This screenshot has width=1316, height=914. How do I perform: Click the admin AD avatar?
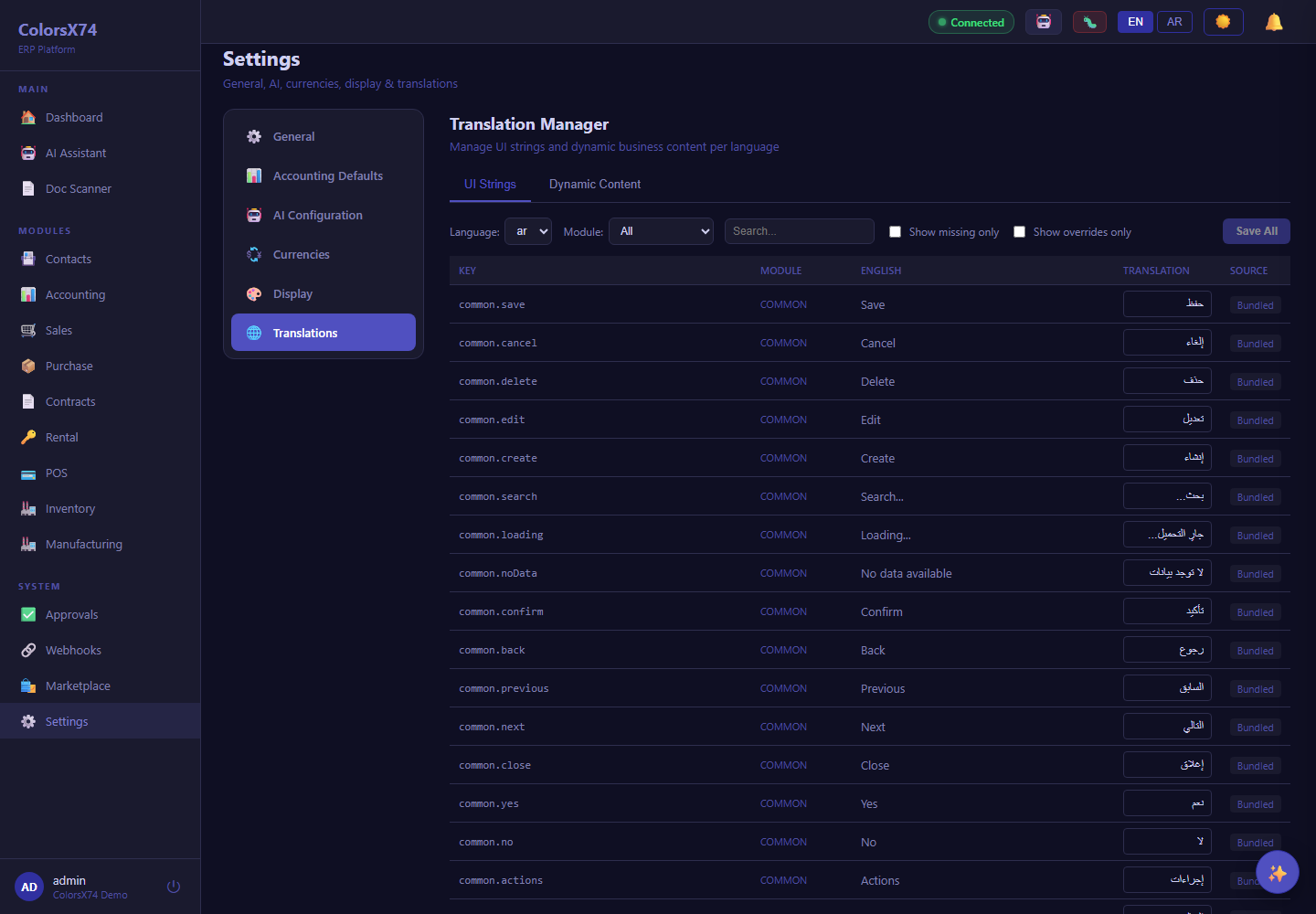[x=29, y=887]
